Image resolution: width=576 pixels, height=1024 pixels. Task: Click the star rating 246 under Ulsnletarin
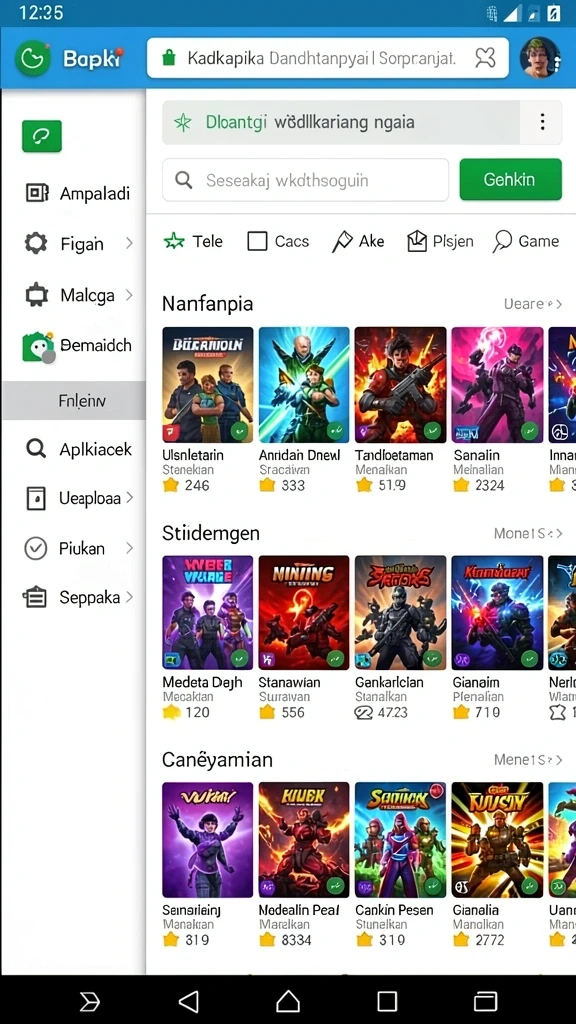[x=186, y=485]
